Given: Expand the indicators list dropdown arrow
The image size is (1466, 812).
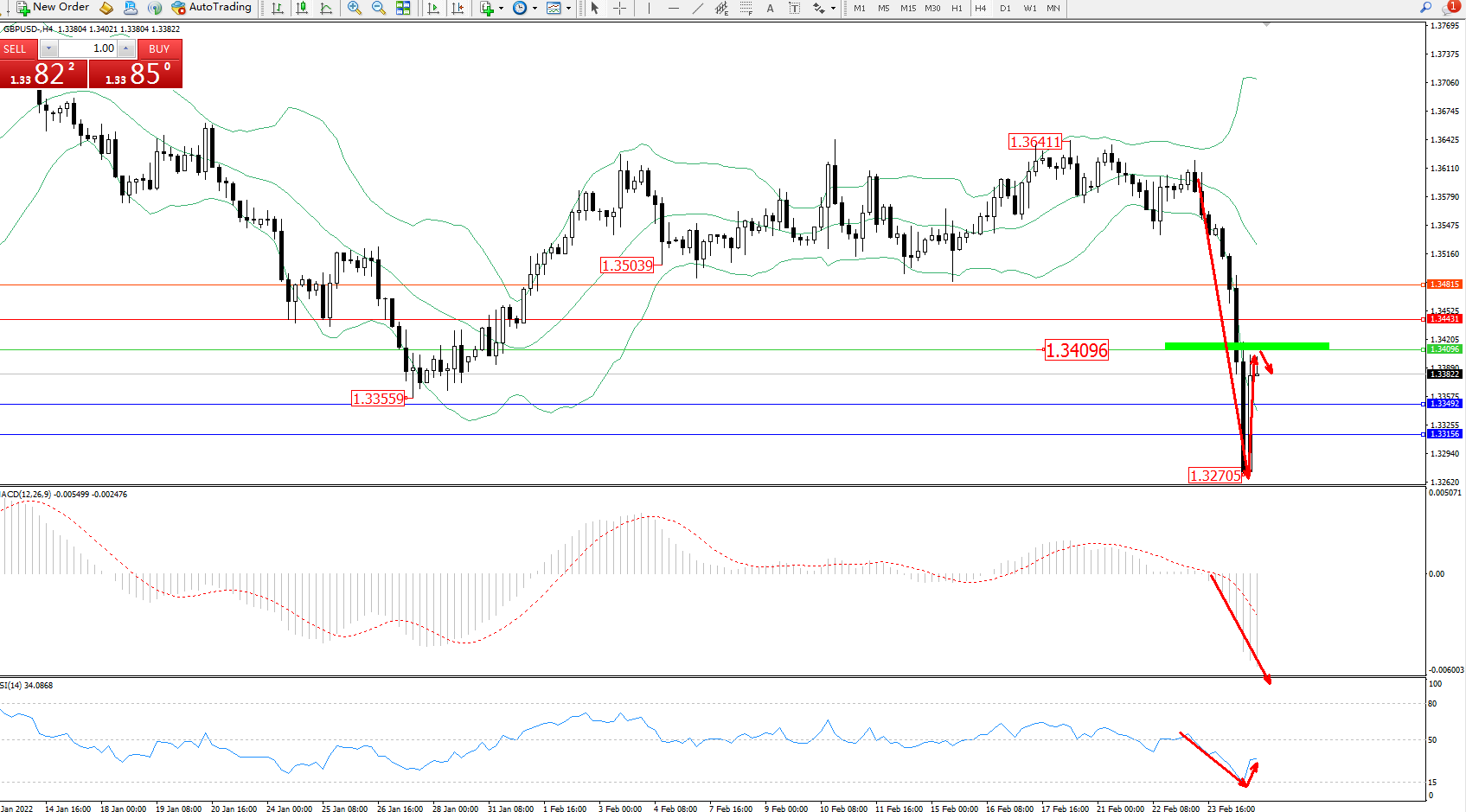Looking at the screenshot, I should 501,9.
